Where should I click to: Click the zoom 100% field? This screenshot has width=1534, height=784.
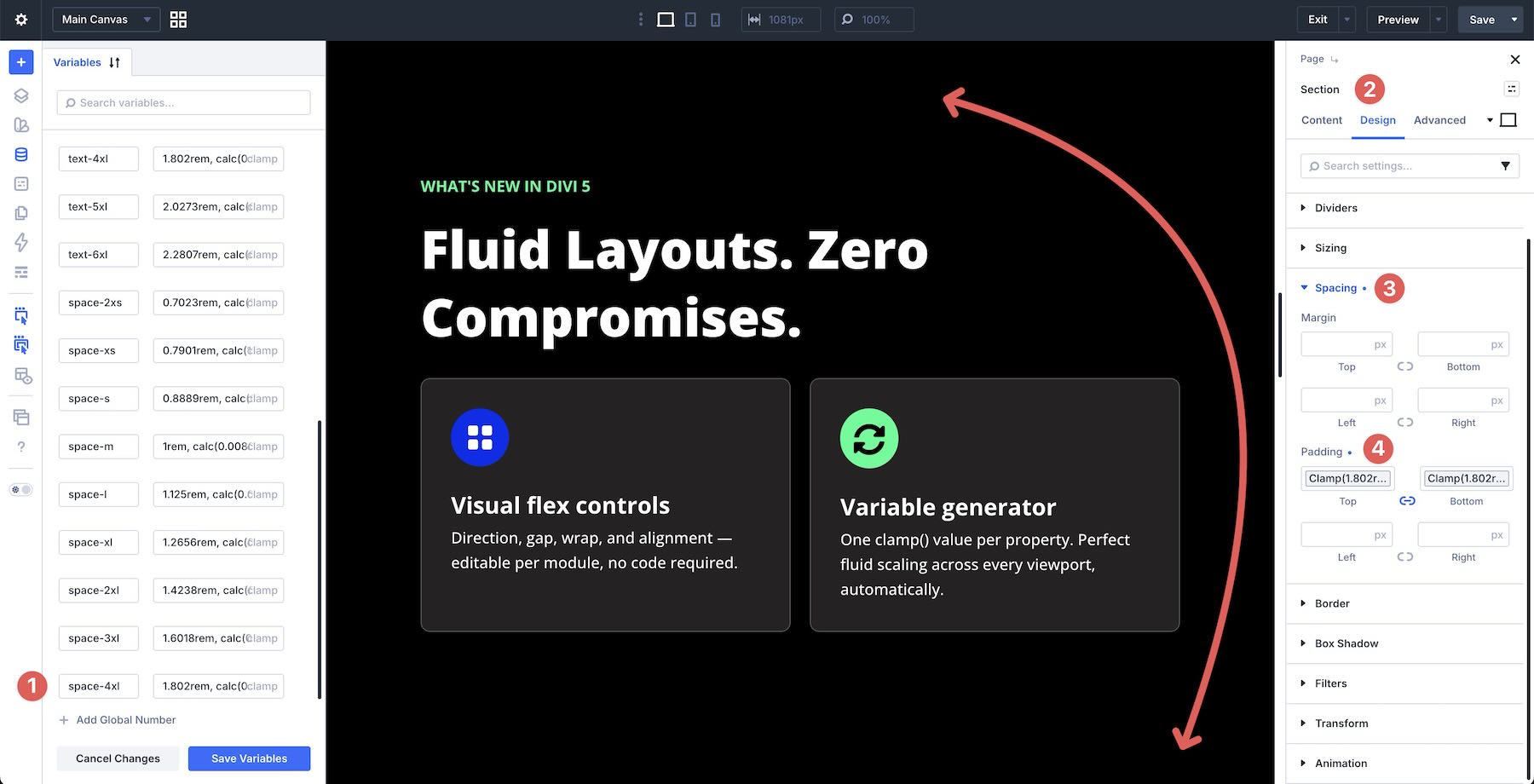(x=874, y=20)
